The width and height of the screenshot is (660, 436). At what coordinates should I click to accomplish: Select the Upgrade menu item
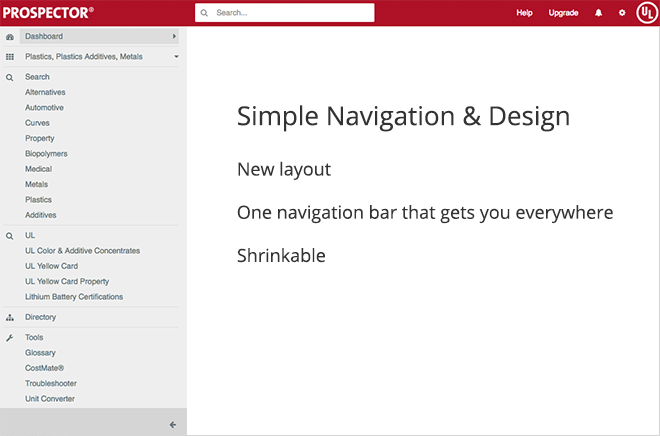coord(563,13)
